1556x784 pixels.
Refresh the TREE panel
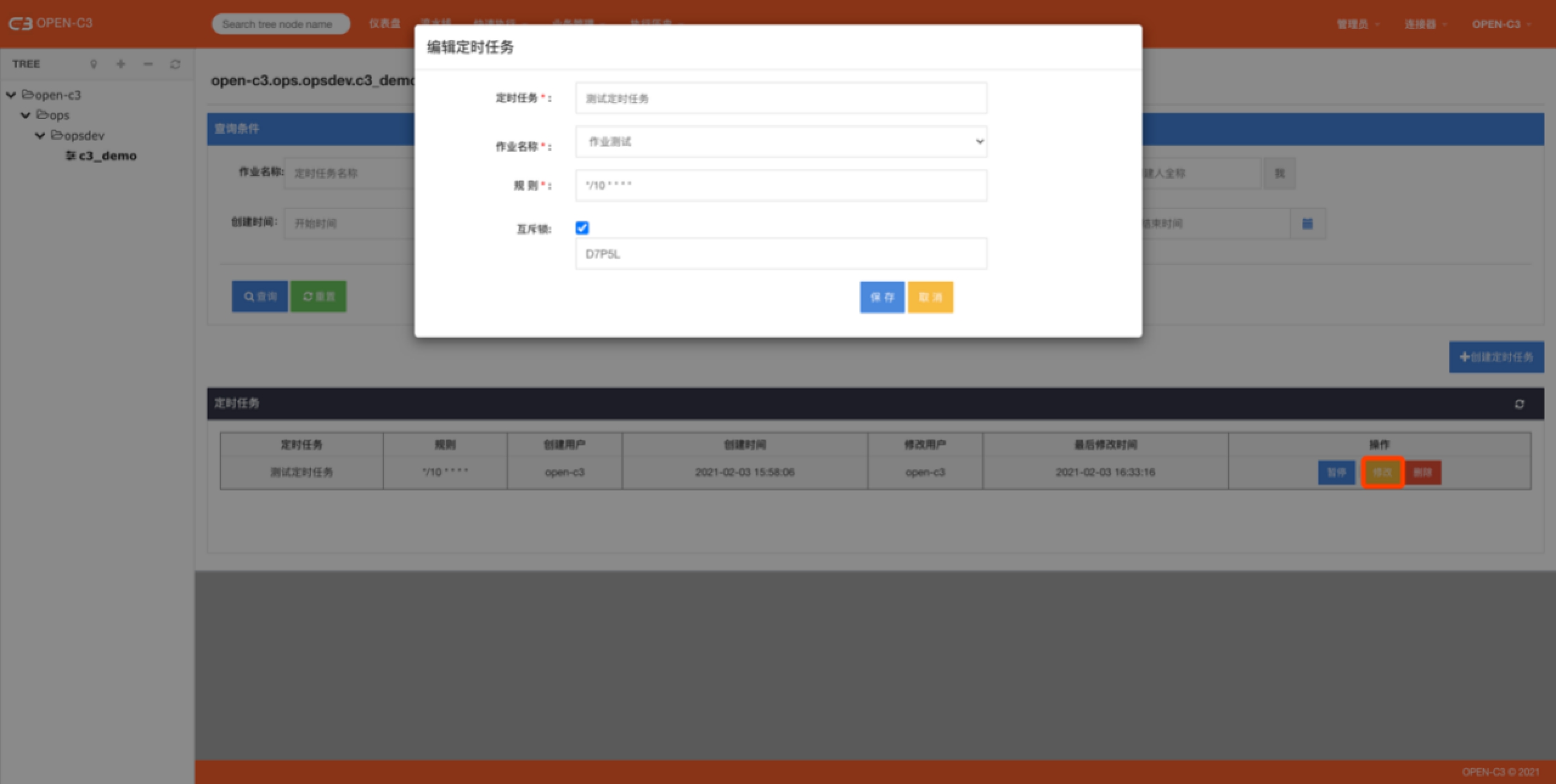pyautogui.click(x=175, y=64)
